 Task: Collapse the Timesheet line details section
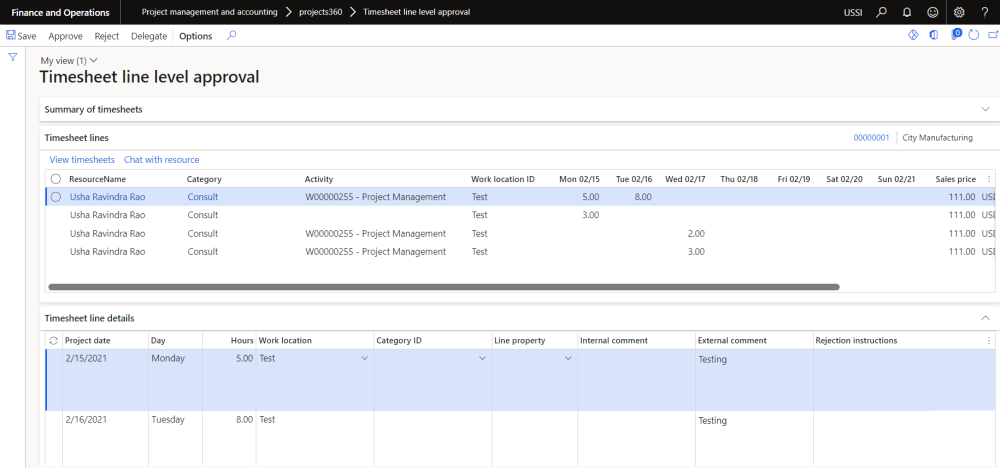click(x=984, y=318)
